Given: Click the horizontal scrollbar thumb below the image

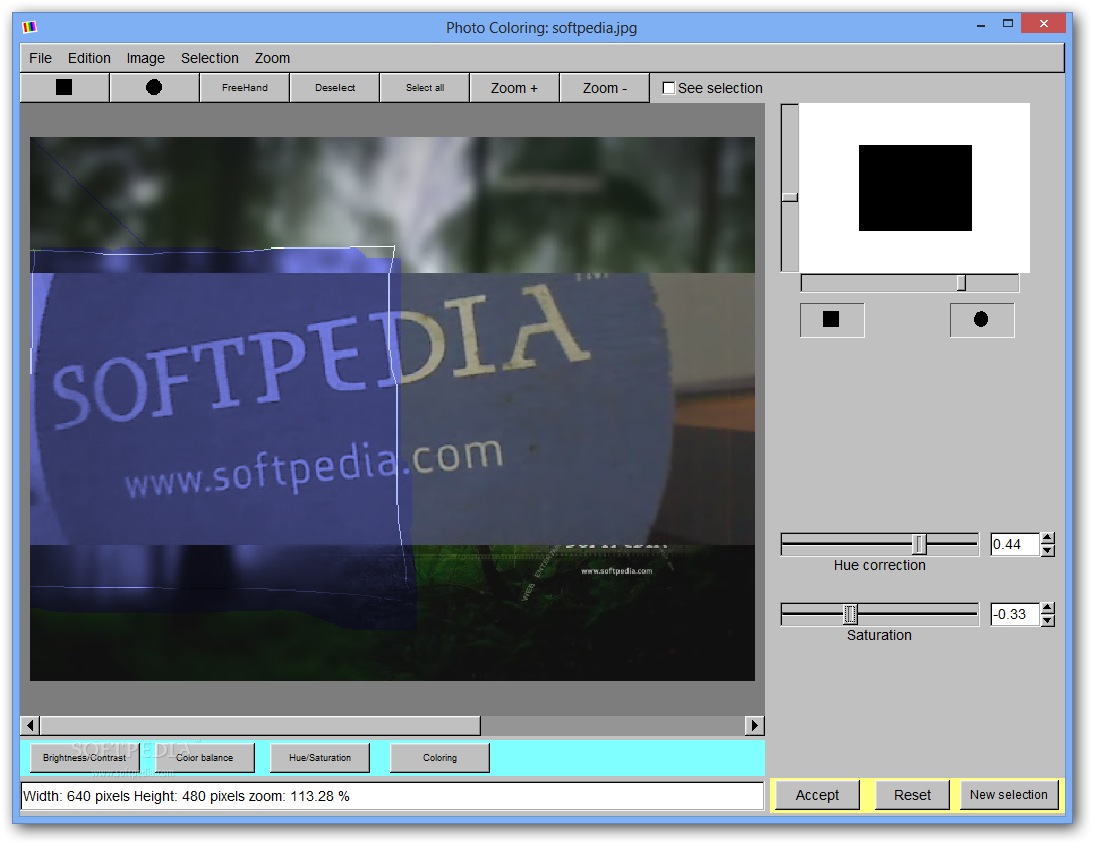Looking at the screenshot, I should coord(260,726).
